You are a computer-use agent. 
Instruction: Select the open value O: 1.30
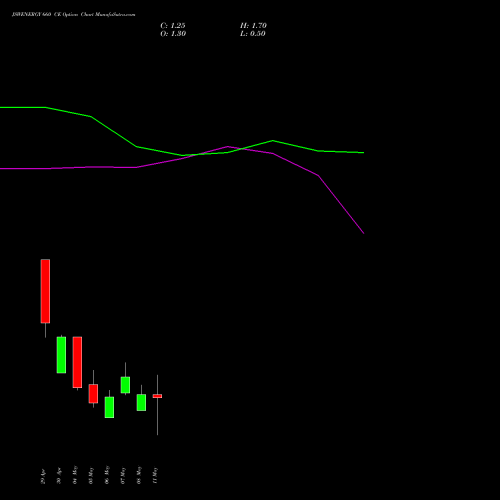173,34
